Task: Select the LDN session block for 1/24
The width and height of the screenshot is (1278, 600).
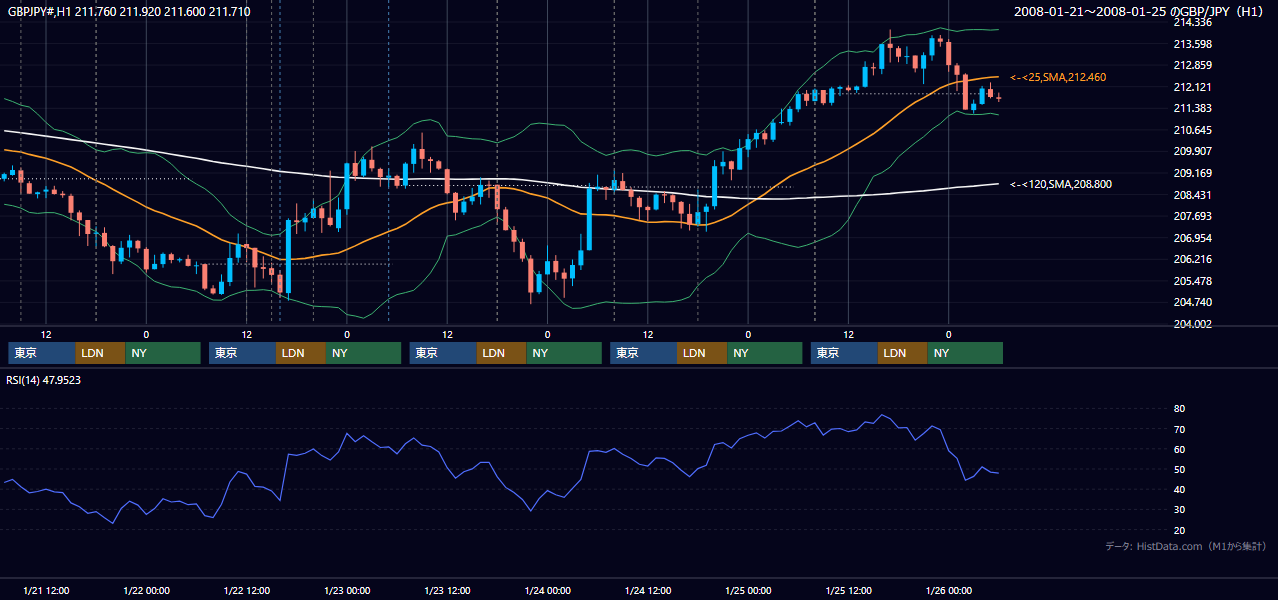Action: tap(702, 353)
